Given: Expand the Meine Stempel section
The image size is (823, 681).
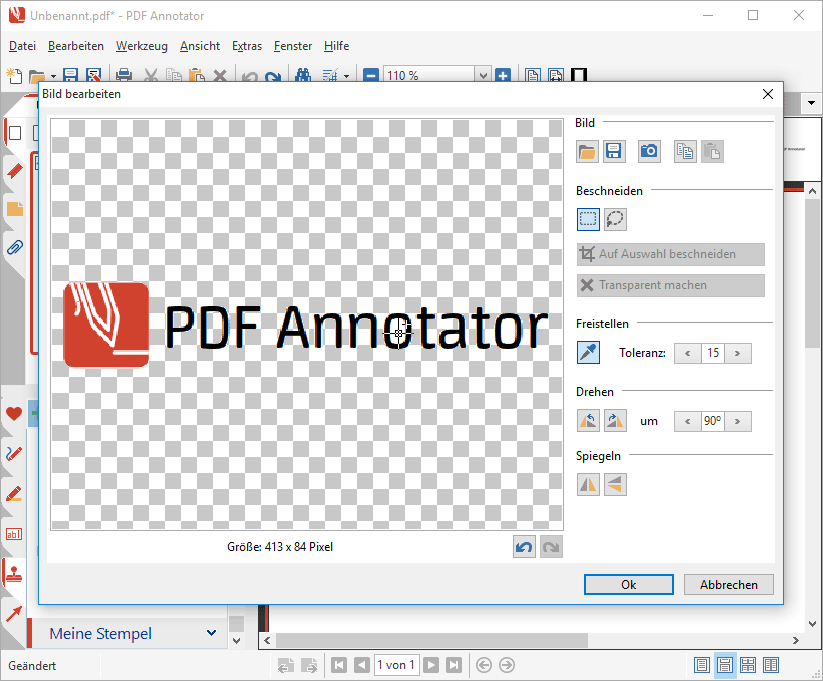Looking at the screenshot, I should click(211, 633).
